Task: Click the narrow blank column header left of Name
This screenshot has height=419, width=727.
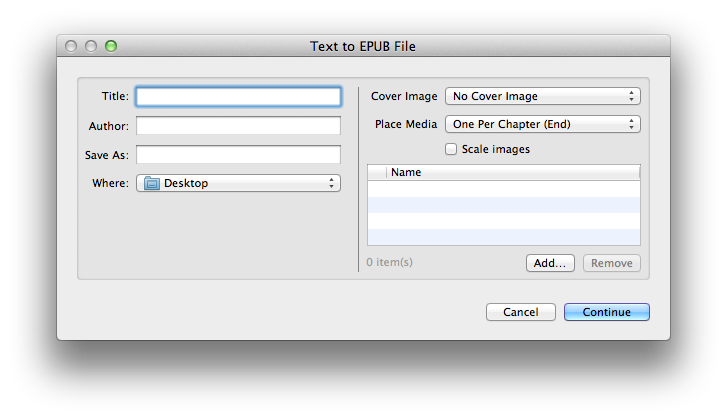Action: pos(377,172)
